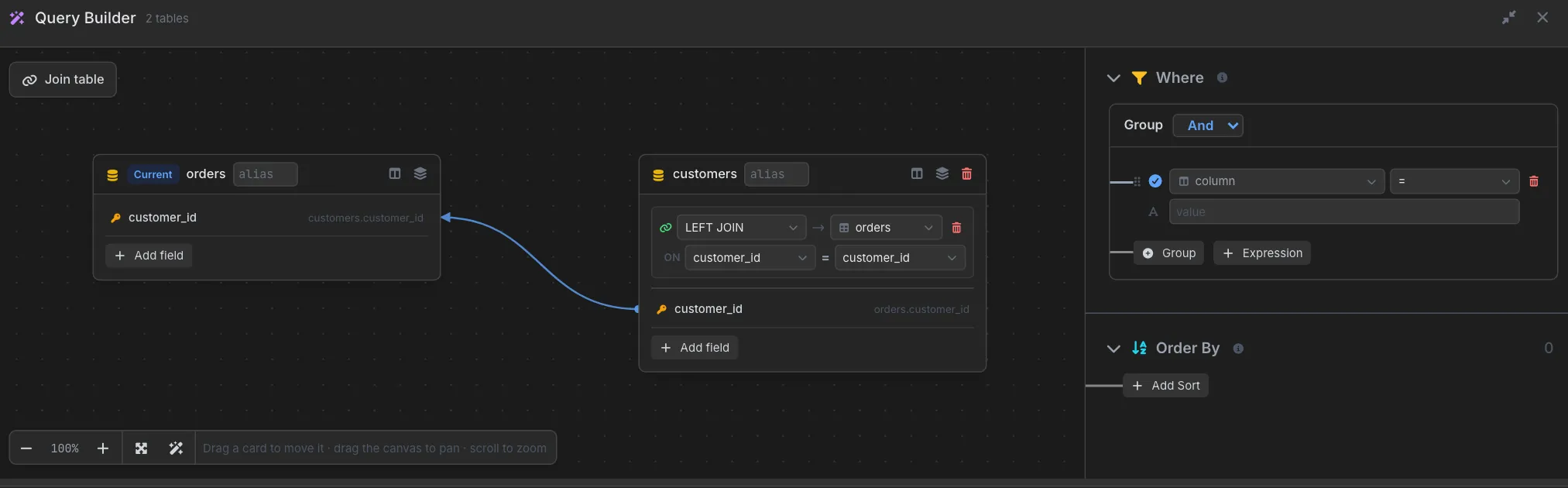Click the layers icon on the customers card
The image size is (1568, 488).
(942, 174)
